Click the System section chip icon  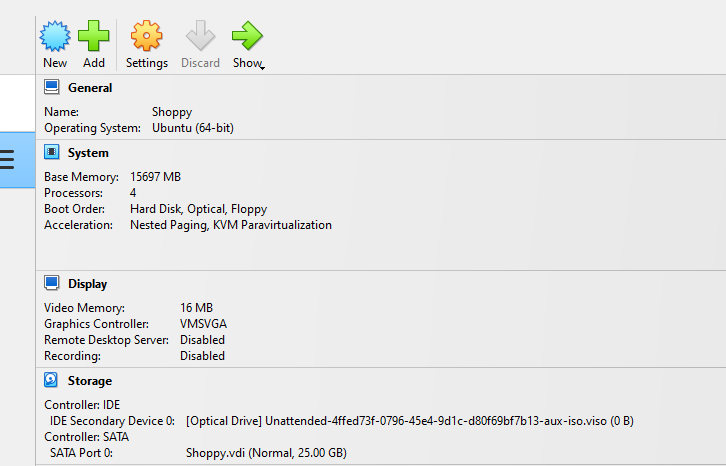pos(52,152)
